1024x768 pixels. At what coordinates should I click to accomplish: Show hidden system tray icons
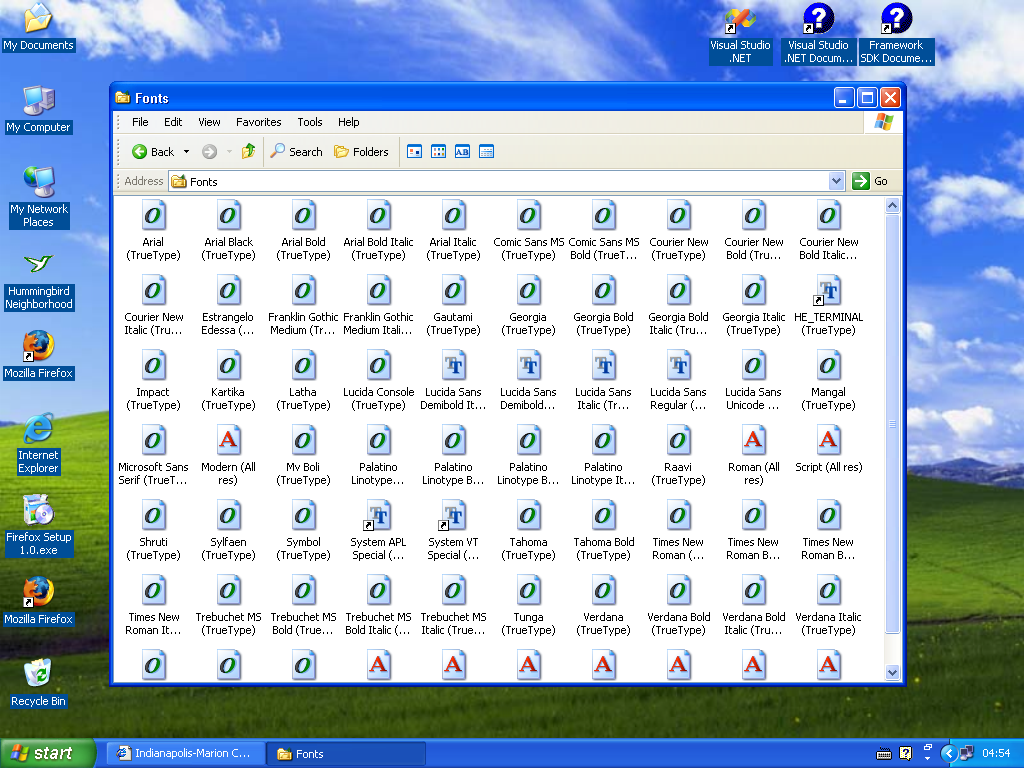tap(948, 754)
